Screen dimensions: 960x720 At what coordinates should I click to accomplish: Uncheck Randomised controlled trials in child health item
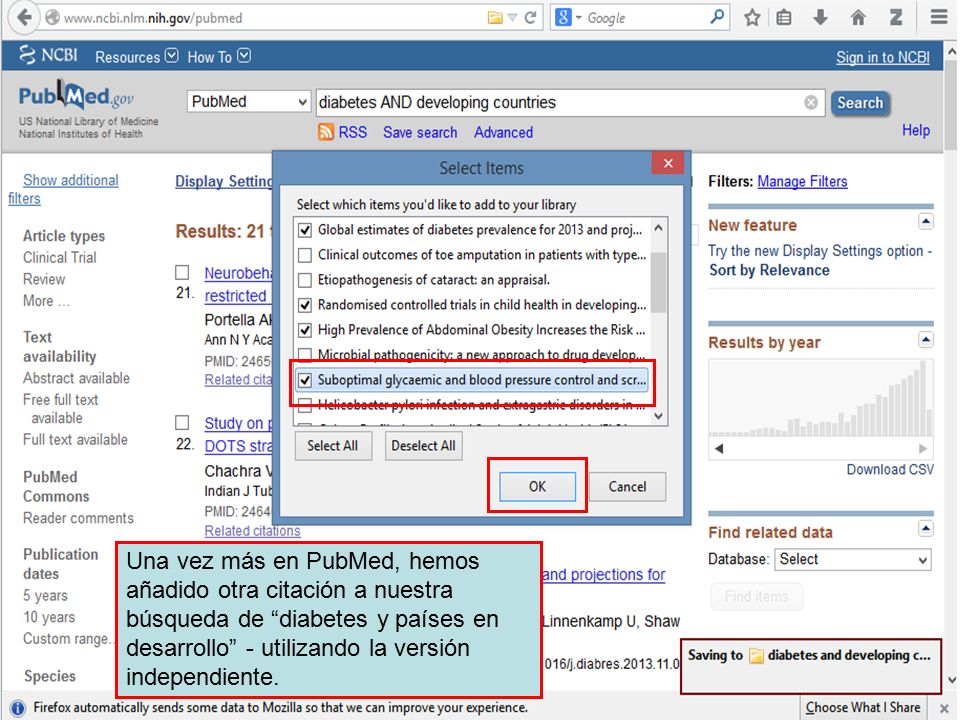click(304, 305)
